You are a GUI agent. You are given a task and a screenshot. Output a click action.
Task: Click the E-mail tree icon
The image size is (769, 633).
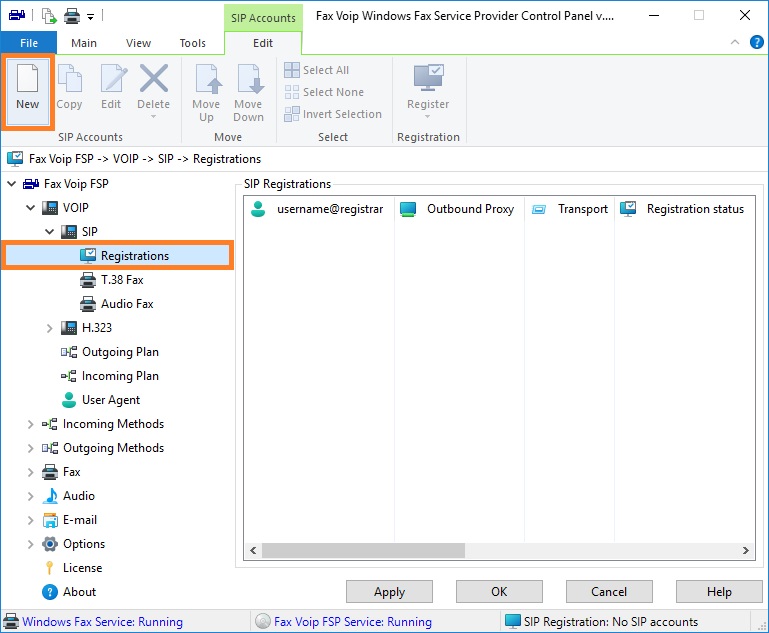50,520
